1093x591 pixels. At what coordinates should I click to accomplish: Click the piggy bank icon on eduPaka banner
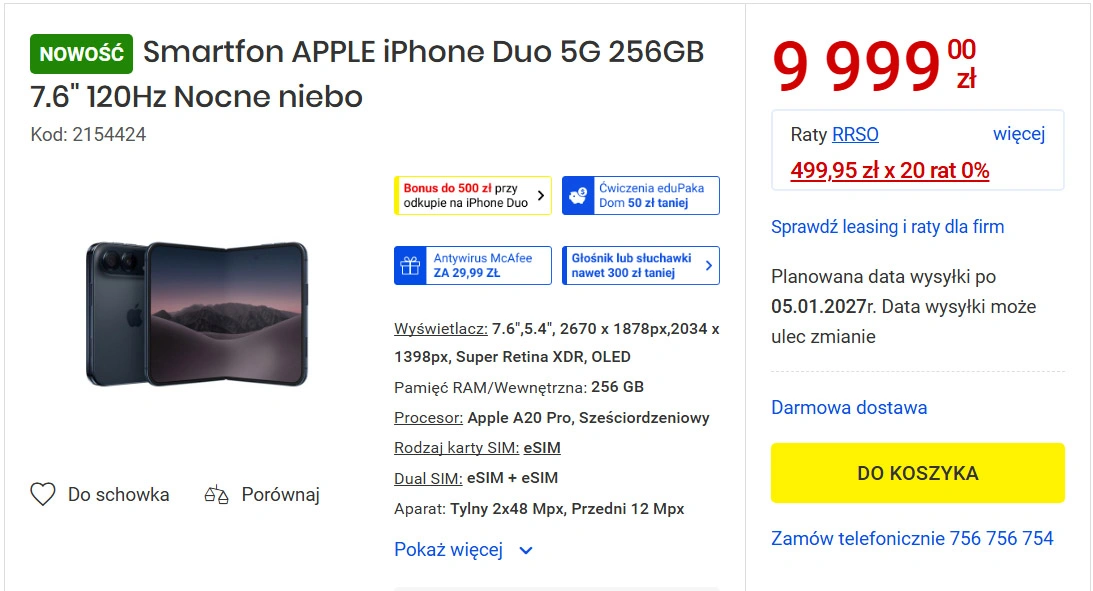(578, 196)
